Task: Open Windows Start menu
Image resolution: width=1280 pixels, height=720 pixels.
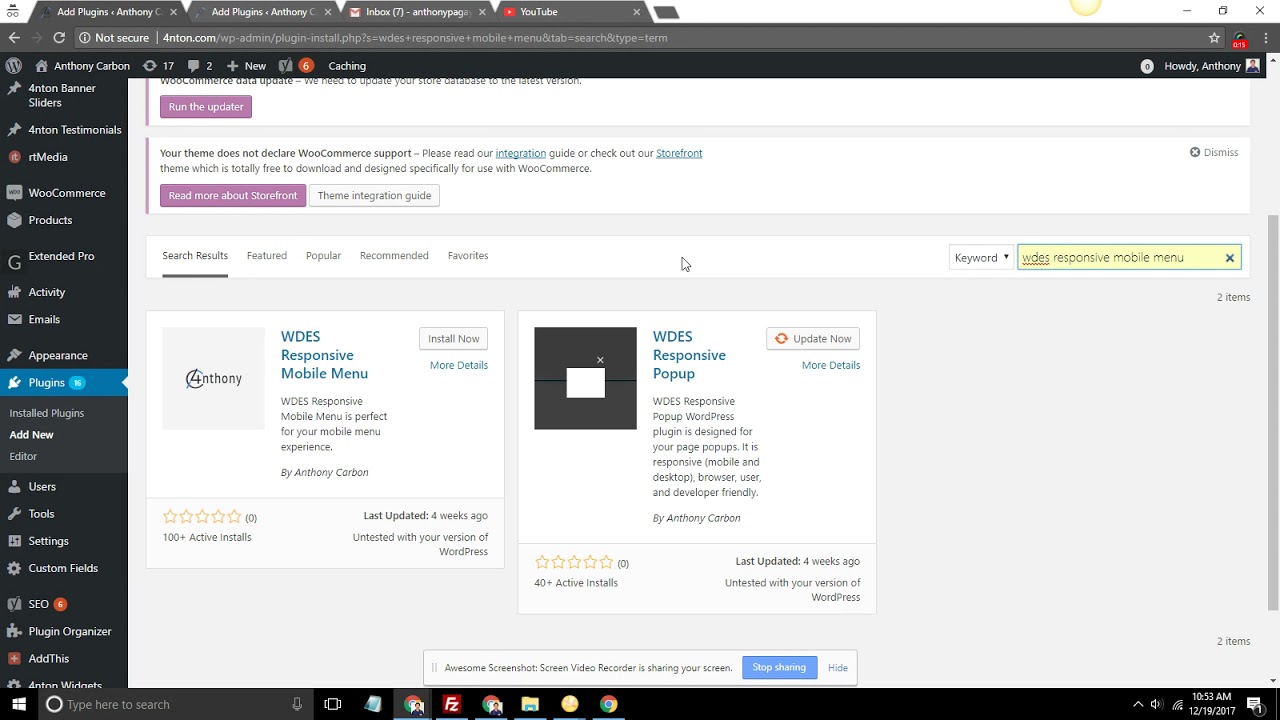Action: tap(19, 704)
